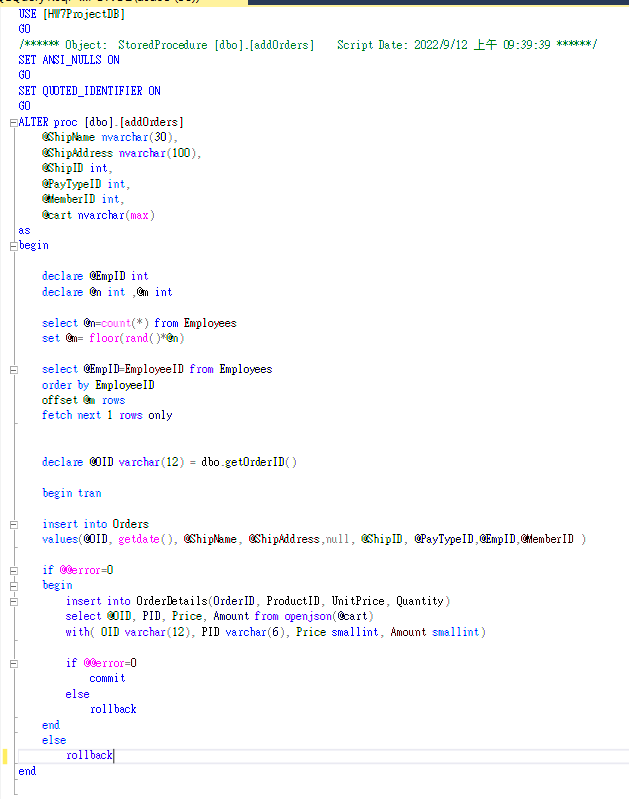Click the select @n=count(*) from Employees line
The height and width of the screenshot is (799, 629).
pyautogui.click(x=139, y=323)
